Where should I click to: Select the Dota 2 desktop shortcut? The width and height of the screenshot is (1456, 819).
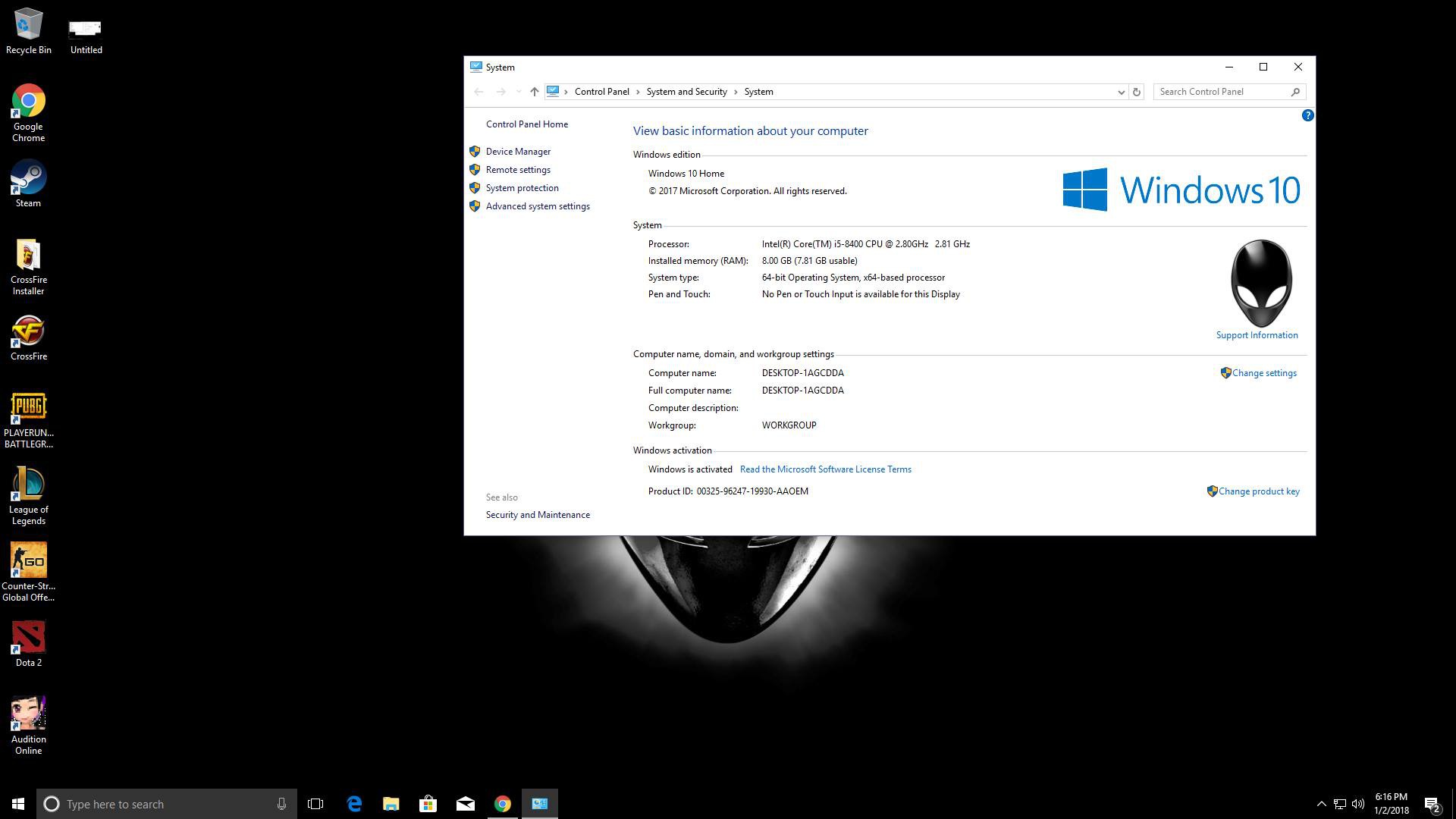coord(28,645)
